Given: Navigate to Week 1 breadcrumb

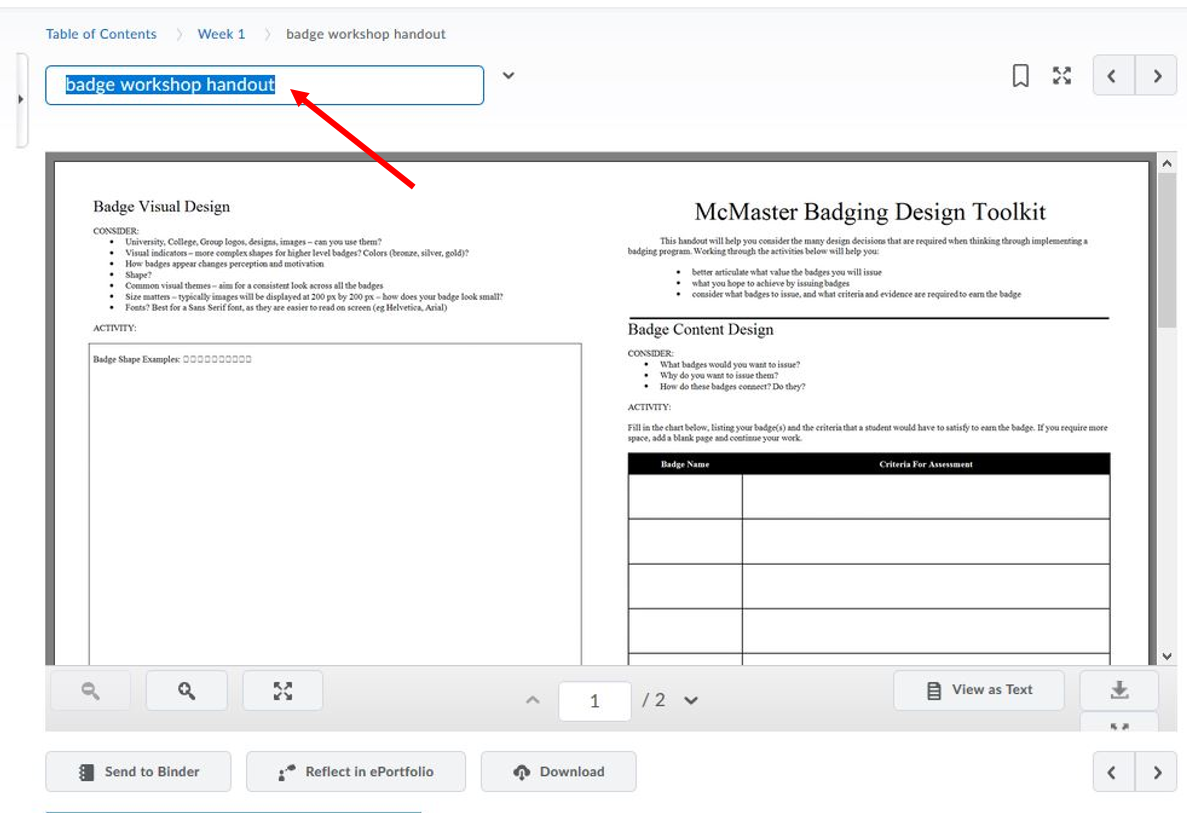Looking at the screenshot, I should (x=221, y=34).
